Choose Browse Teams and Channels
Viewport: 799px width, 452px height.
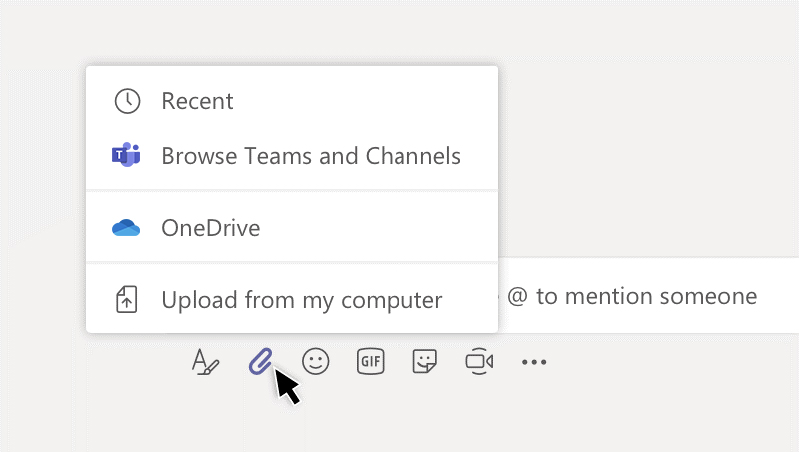point(292,155)
